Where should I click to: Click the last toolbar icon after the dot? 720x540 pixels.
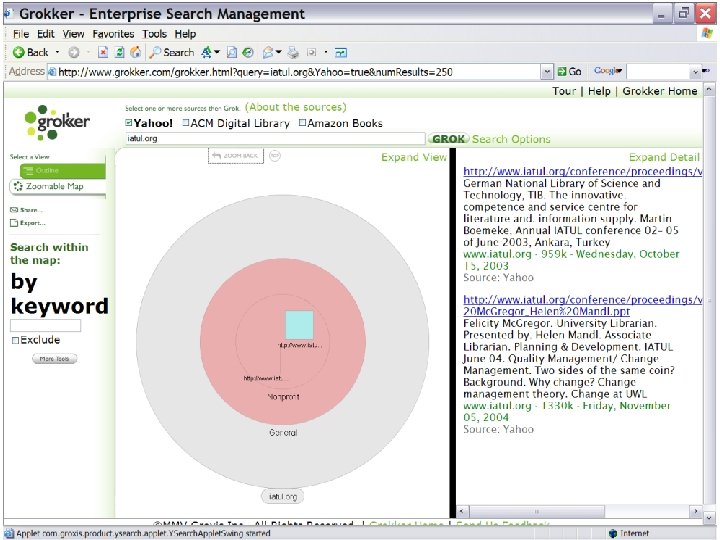point(341,53)
